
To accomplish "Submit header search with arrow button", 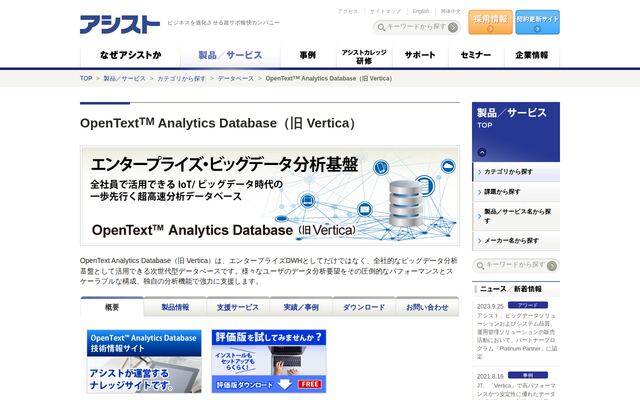I will pyautogui.click(x=453, y=27).
